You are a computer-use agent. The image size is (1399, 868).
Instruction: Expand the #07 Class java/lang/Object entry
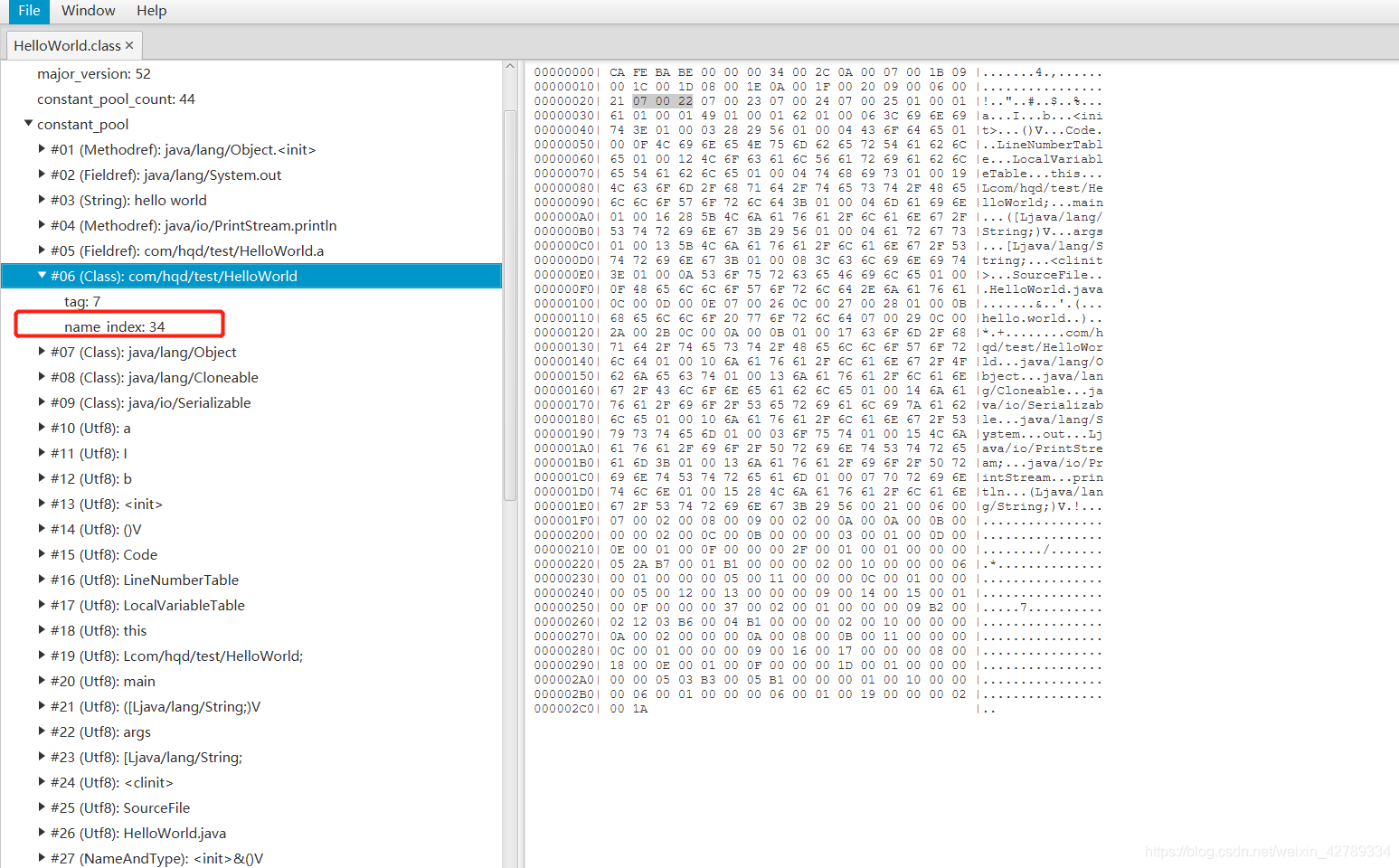pos(42,351)
